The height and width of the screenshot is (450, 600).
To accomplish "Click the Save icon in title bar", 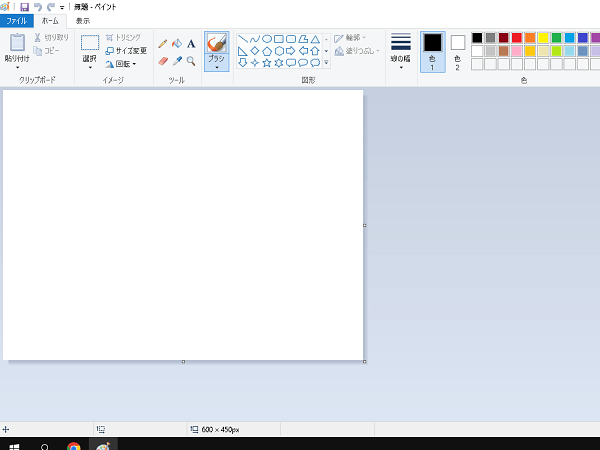I will (24, 7).
